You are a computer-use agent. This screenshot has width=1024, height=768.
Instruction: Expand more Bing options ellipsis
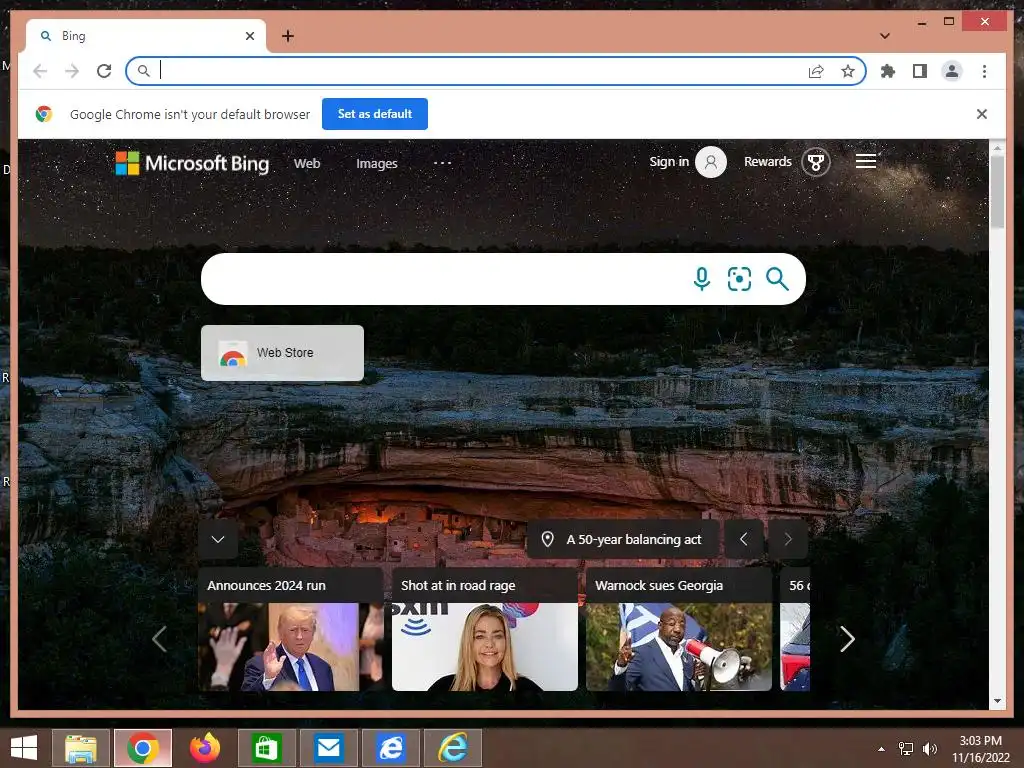443,163
